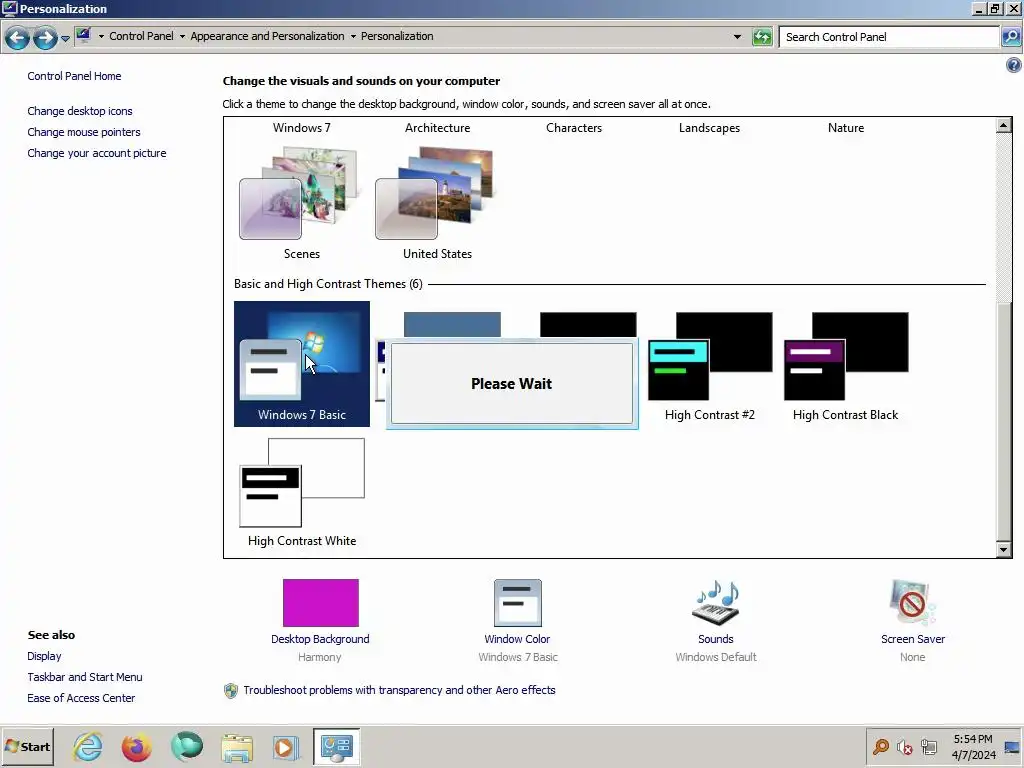The height and width of the screenshot is (768, 1024).
Task: Click the shield icon beside Troubleshoot link
Action: pos(231,690)
